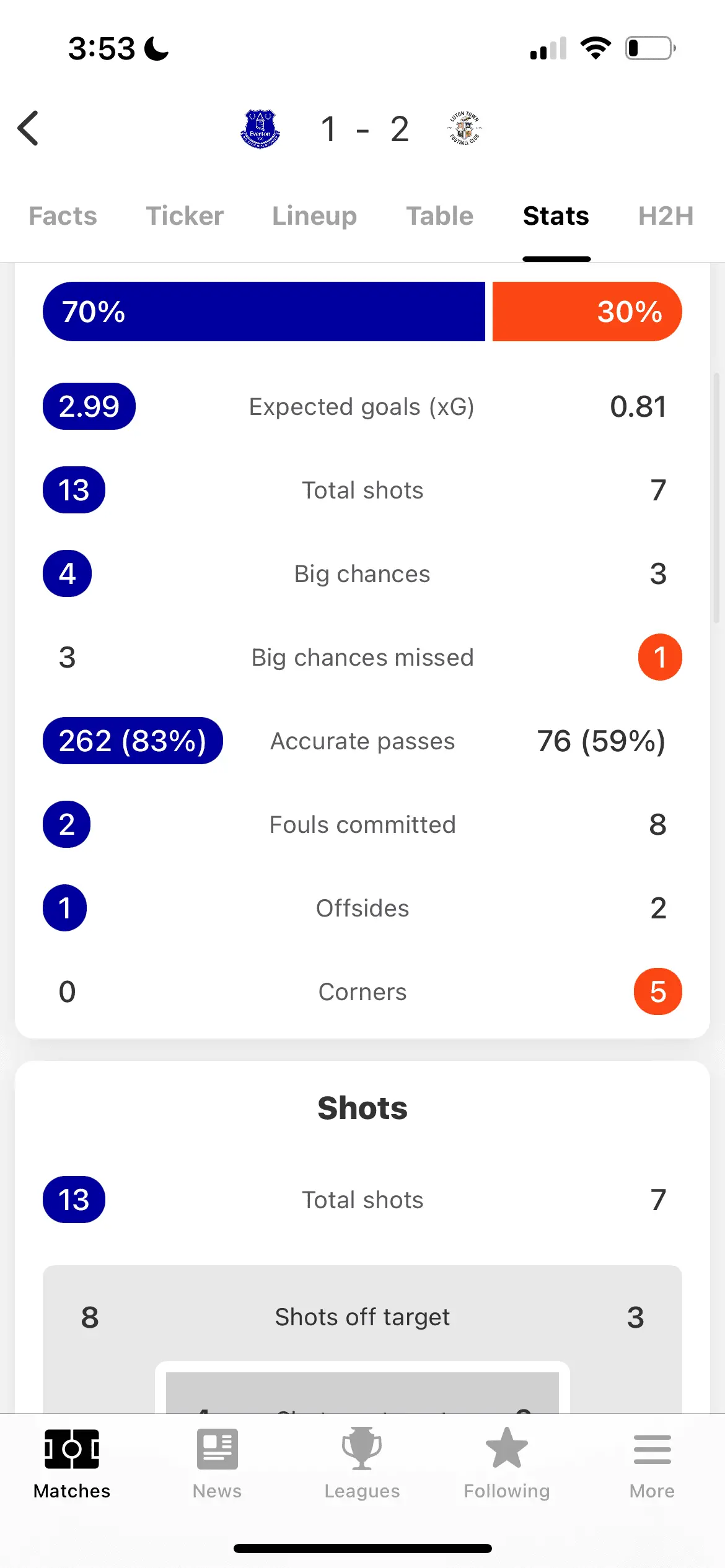Screen dimensions: 725x1568
Task: Tap the back arrow icon
Action: pos(29,129)
